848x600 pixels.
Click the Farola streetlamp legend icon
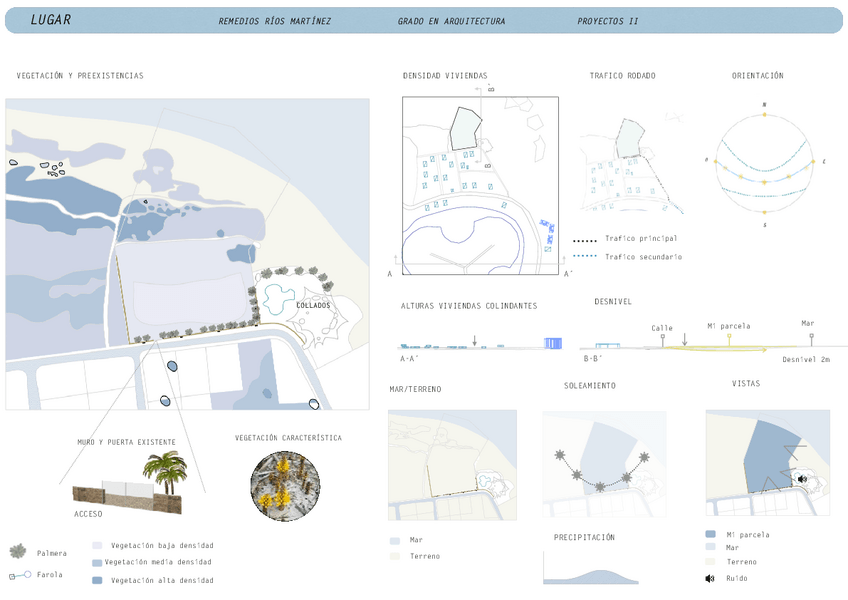19,575
